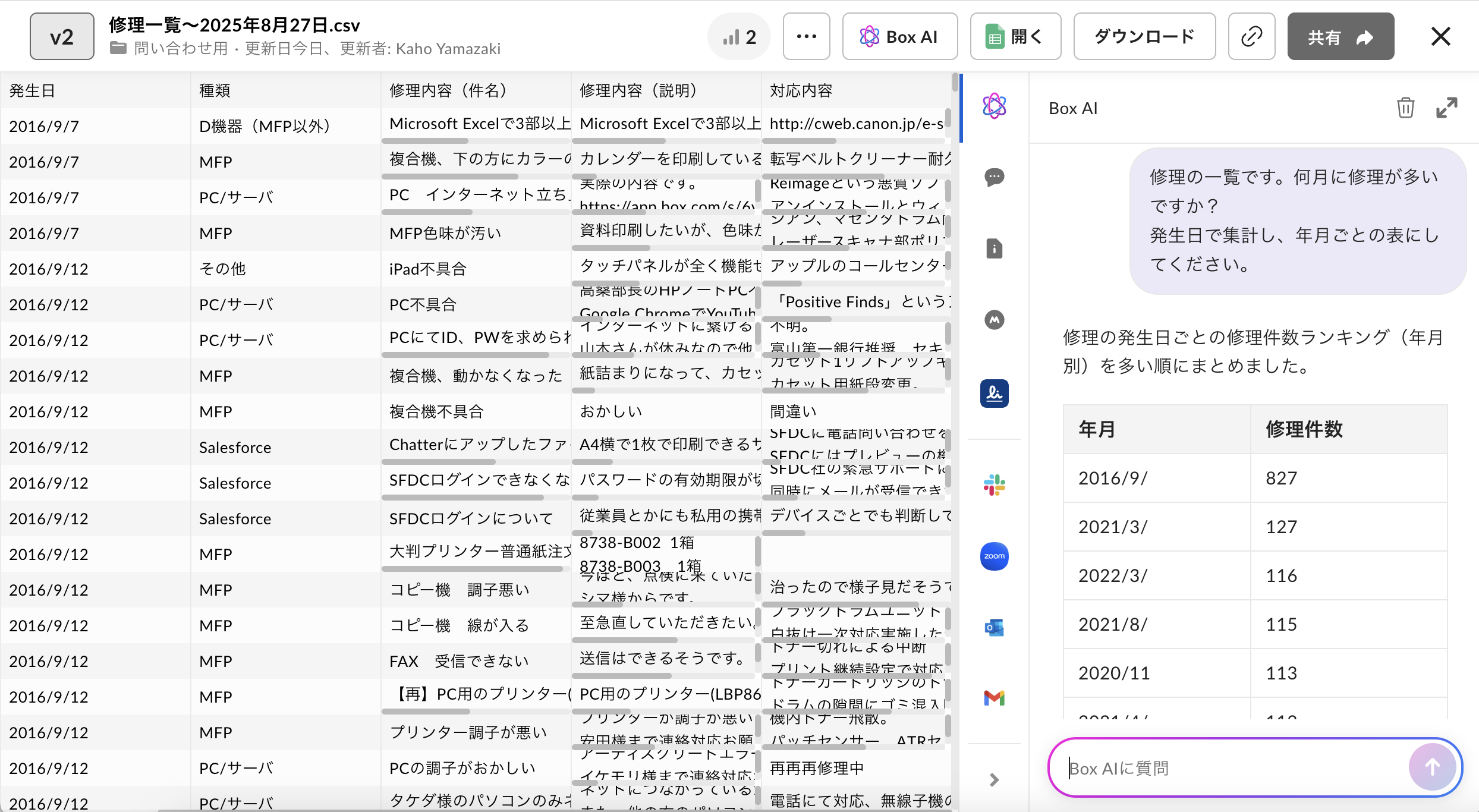
Task: Select the cell 再再再修理中
Action: (856, 768)
